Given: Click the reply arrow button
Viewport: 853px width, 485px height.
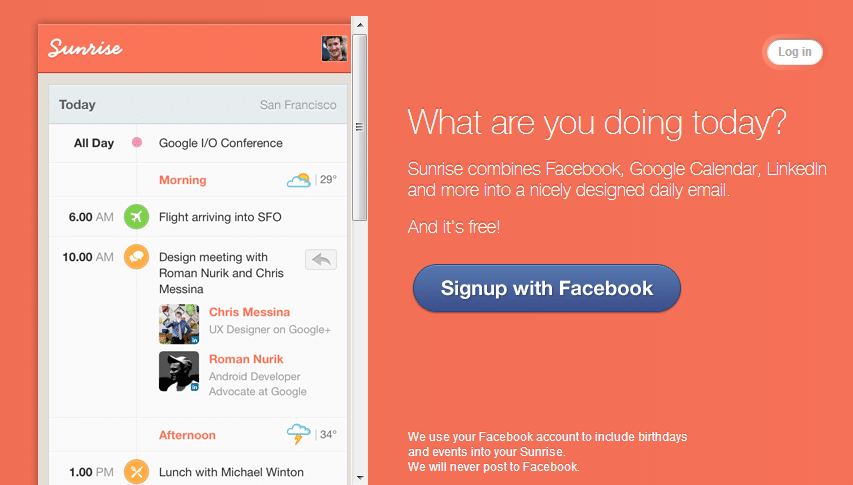Looking at the screenshot, I should (x=321, y=259).
